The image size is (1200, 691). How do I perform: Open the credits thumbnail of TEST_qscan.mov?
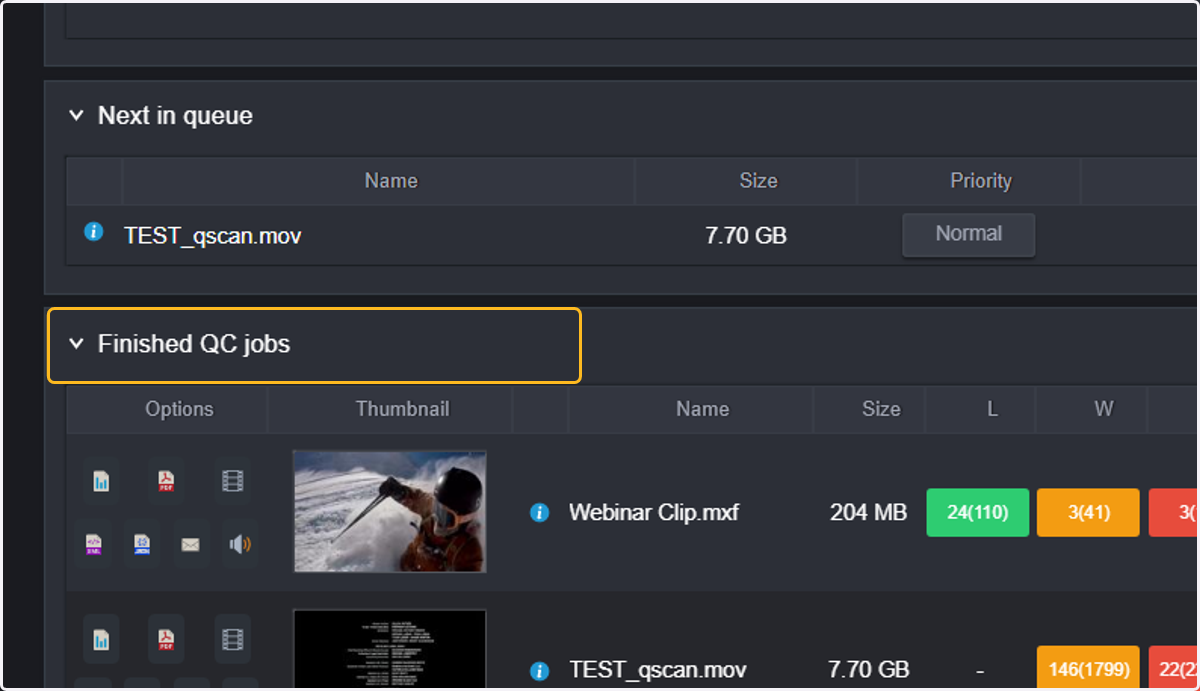[x=390, y=650]
